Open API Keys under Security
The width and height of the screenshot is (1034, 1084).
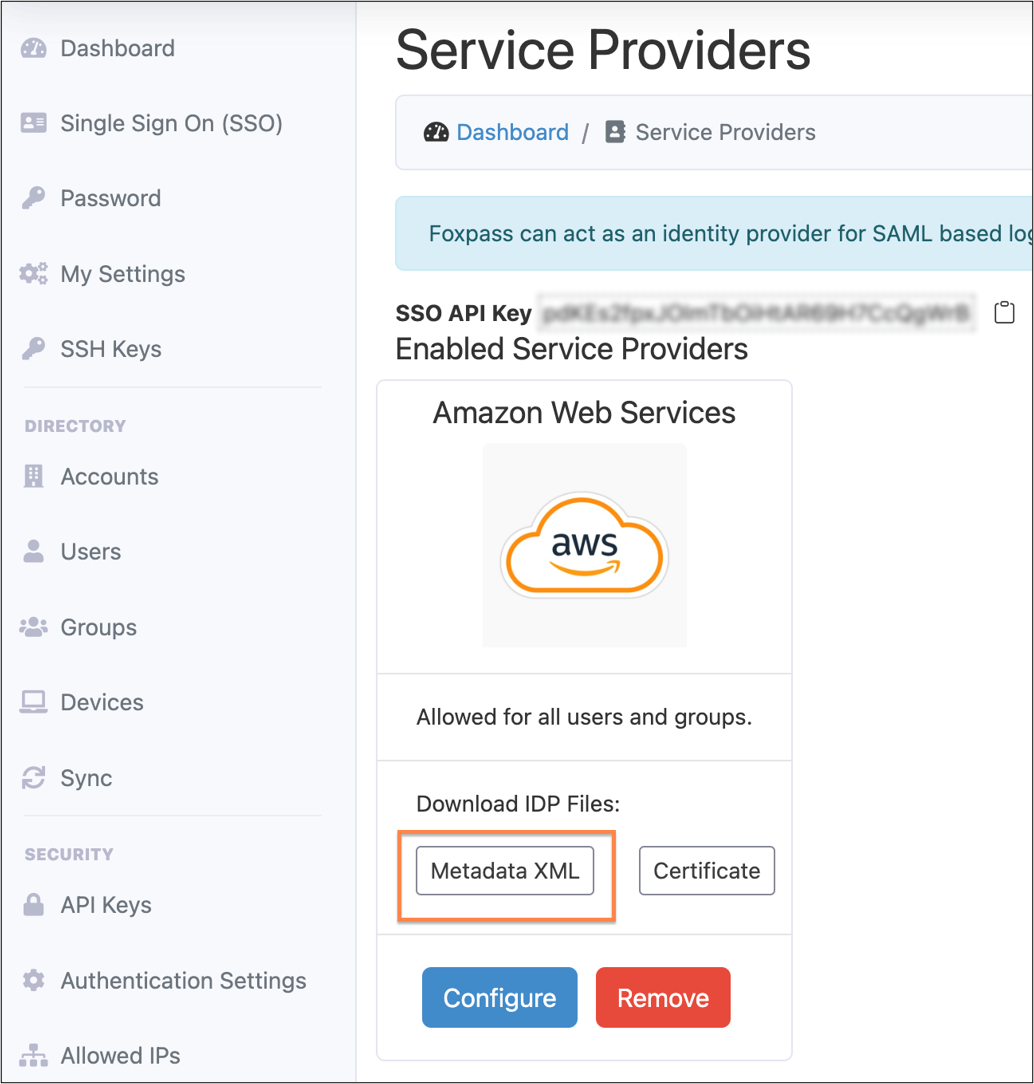pyautogui.click(x=106, y=904)
